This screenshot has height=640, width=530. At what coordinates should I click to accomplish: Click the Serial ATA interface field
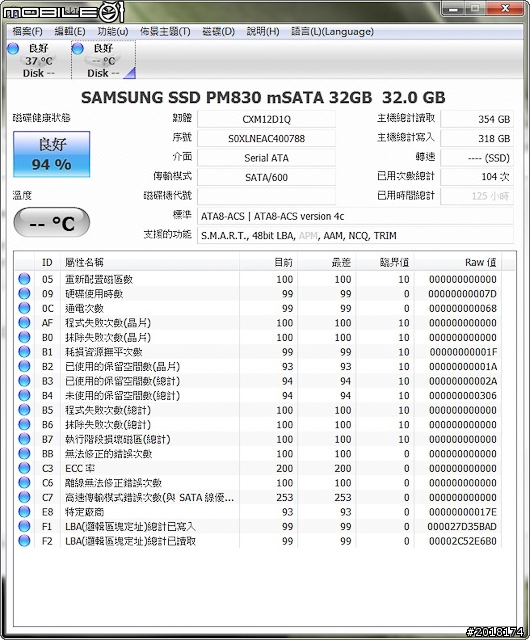pos(266,158)
